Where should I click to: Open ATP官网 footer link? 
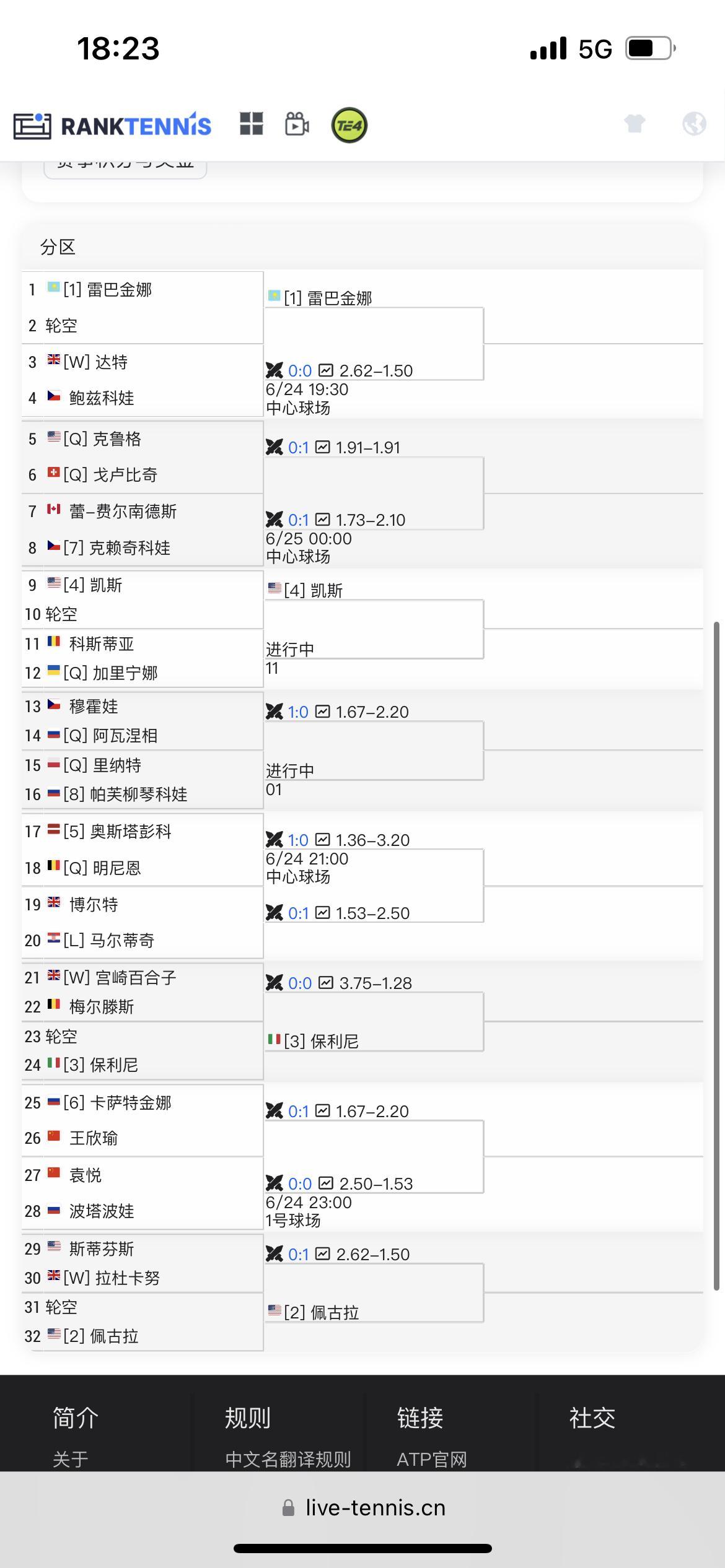432,1460
